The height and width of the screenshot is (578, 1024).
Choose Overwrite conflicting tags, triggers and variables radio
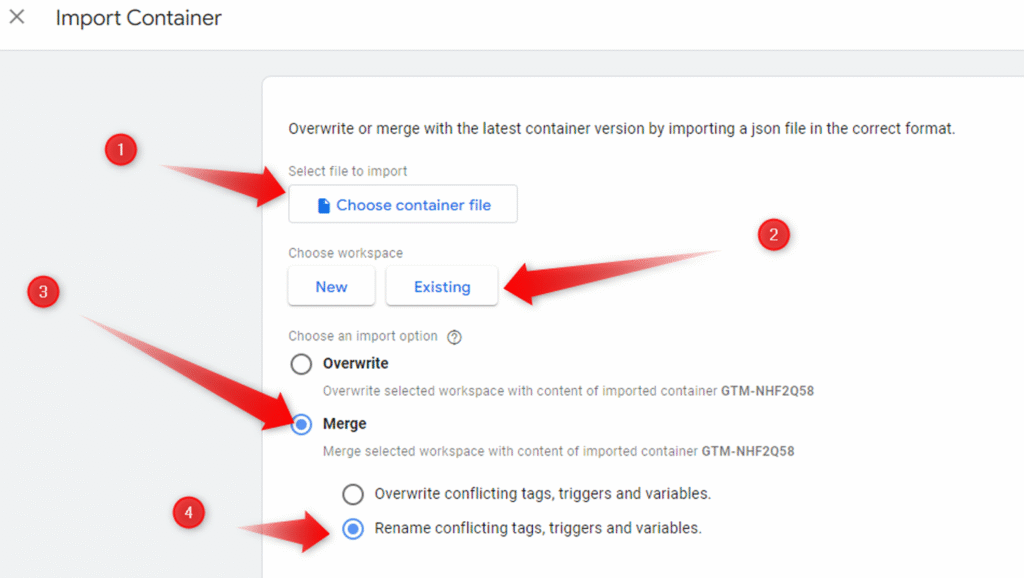tap(353, 494)
